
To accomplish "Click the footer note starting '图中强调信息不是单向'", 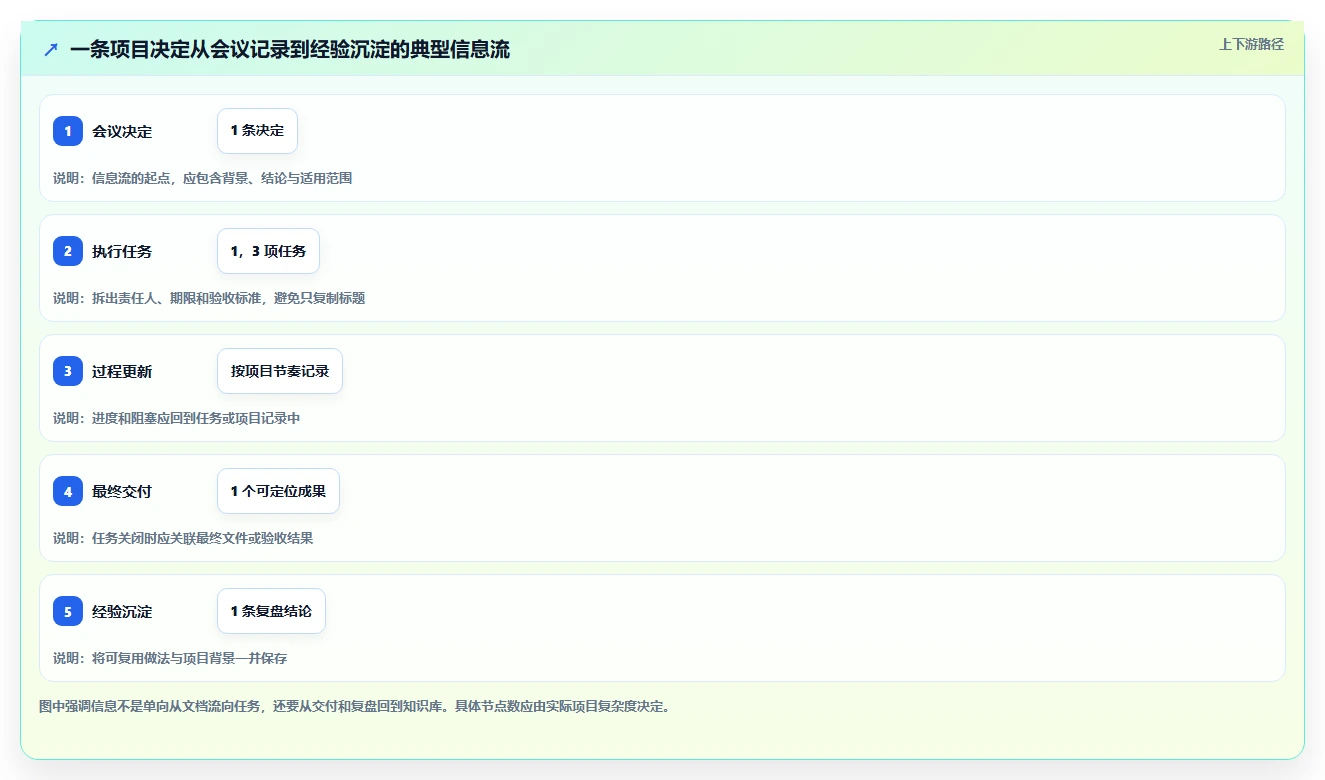I will pyautogui.click(x=354, y=706).
